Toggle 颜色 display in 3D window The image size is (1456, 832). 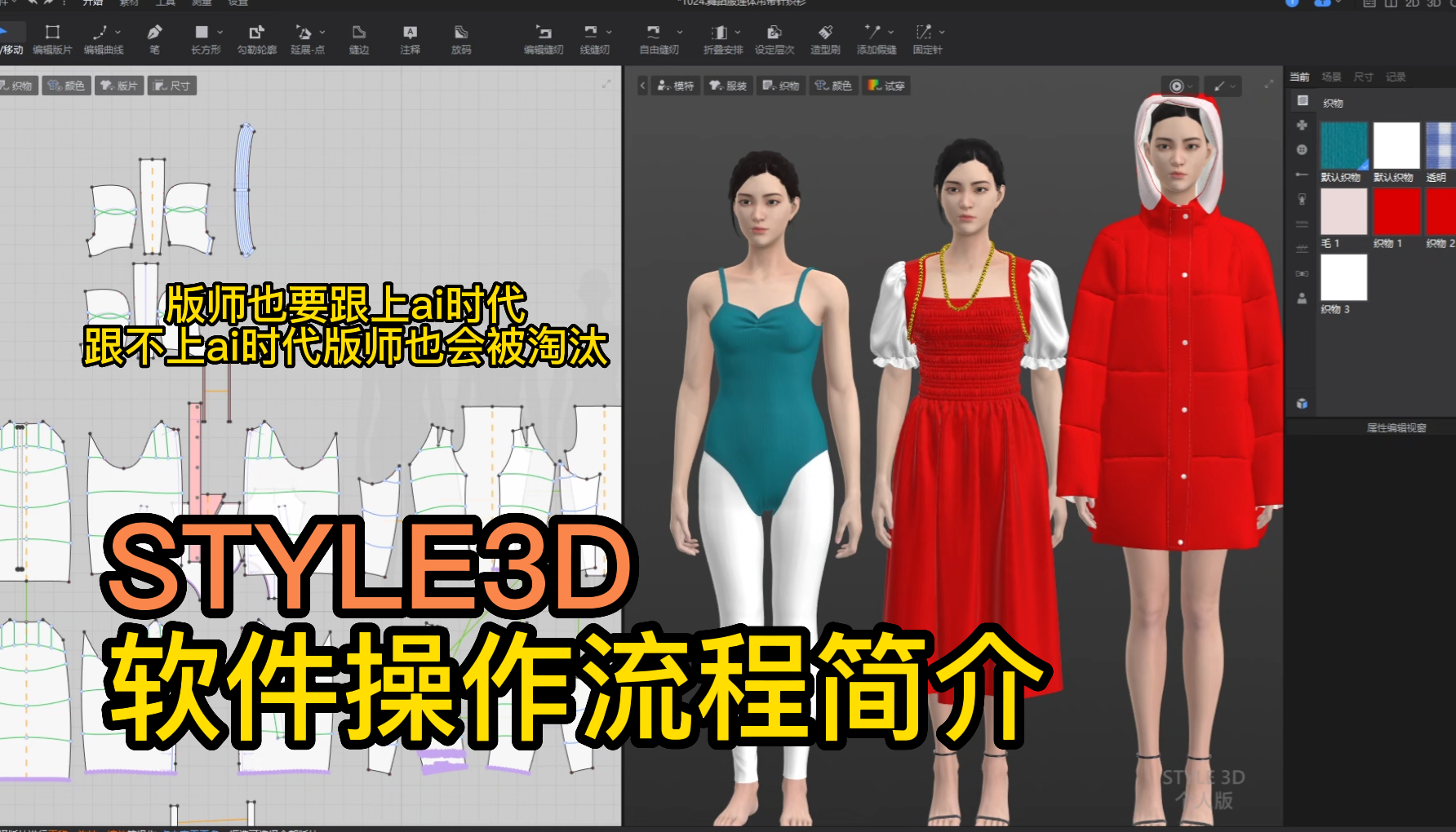pyautogui.click(x=833, y=86)
